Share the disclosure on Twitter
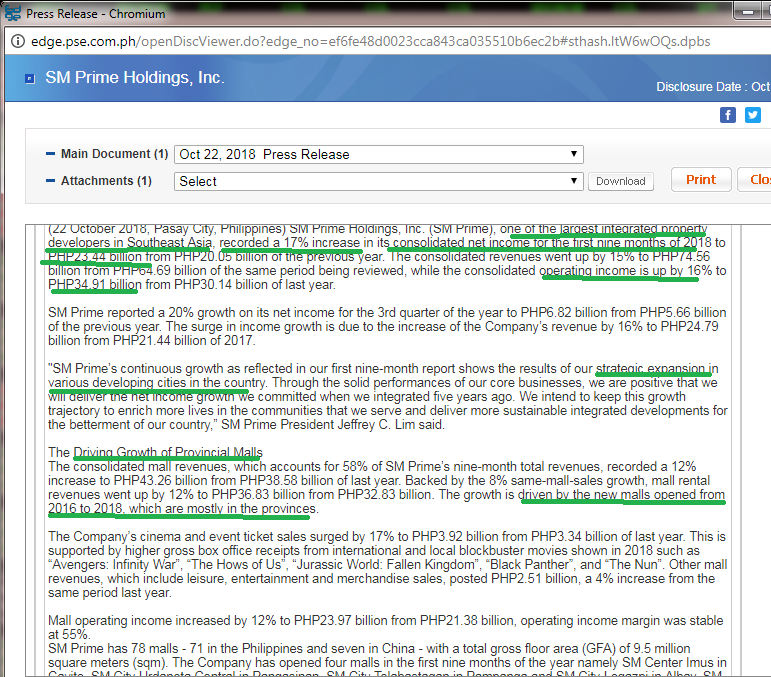The image size is (771, 677). pos(753,115)
